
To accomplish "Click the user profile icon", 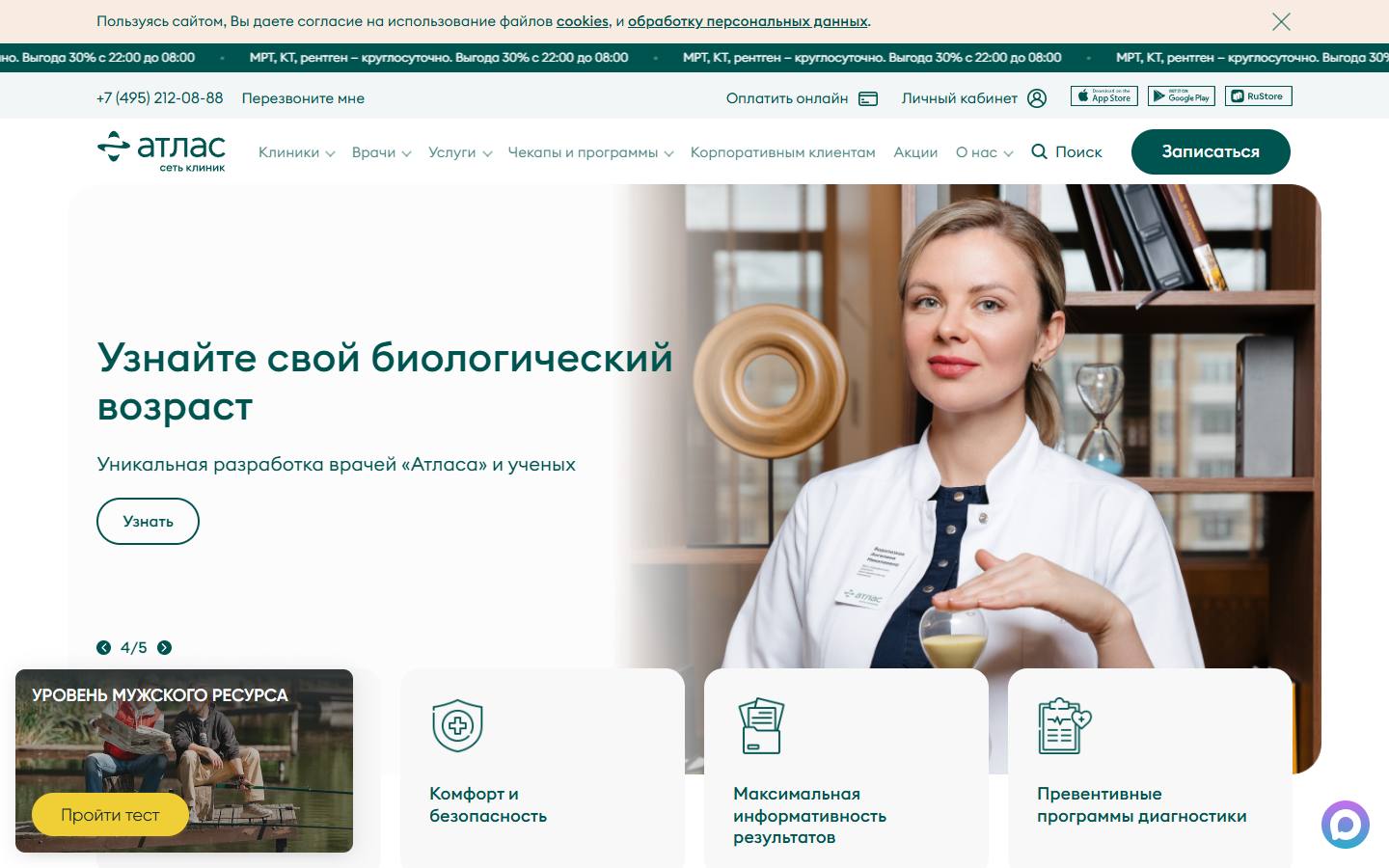I will pos(1037,98).
